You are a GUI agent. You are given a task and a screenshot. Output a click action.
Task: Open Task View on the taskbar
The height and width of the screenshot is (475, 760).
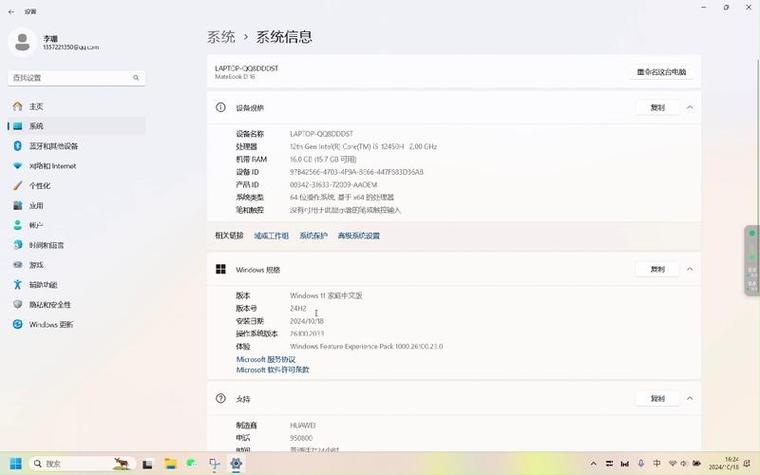[x=147, y=464]
